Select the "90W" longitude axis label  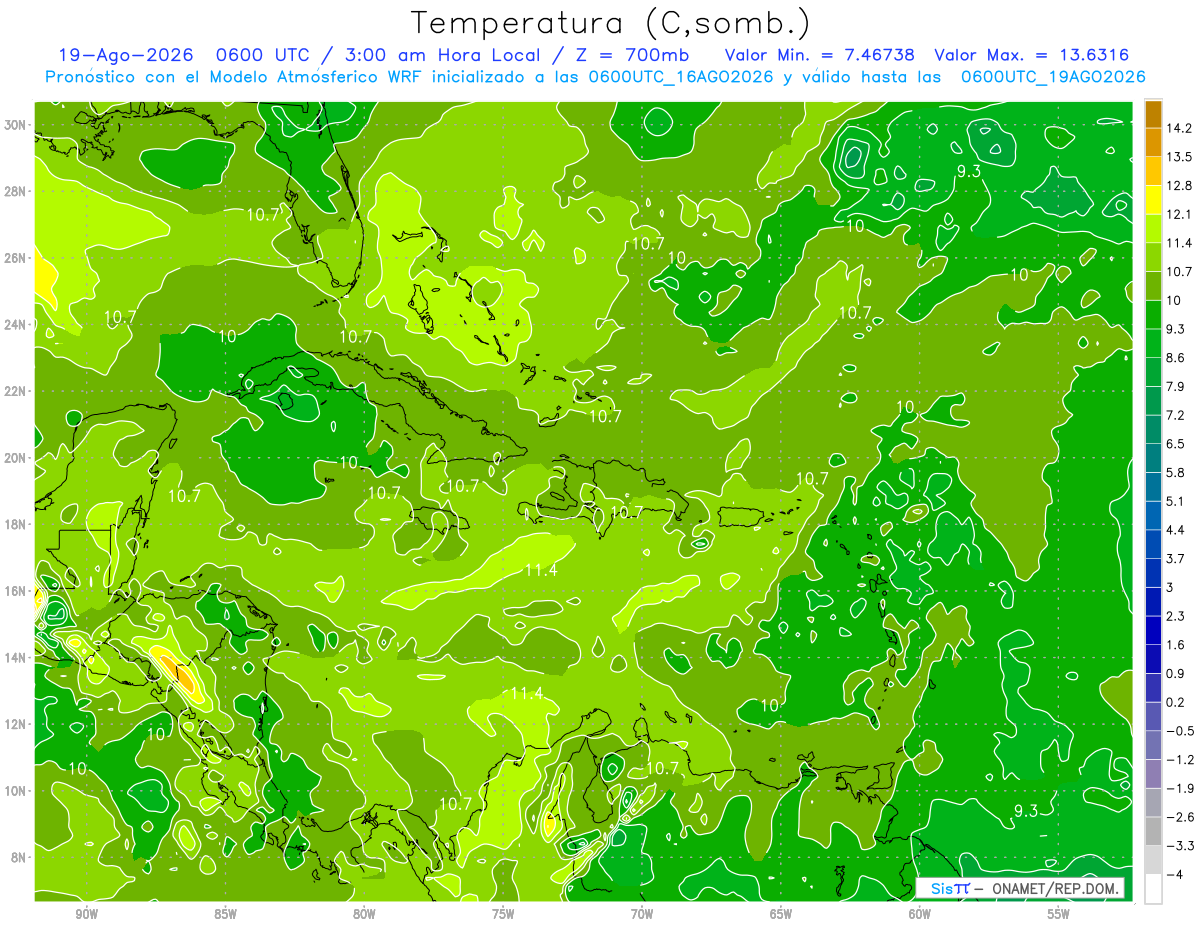(86, 914)
